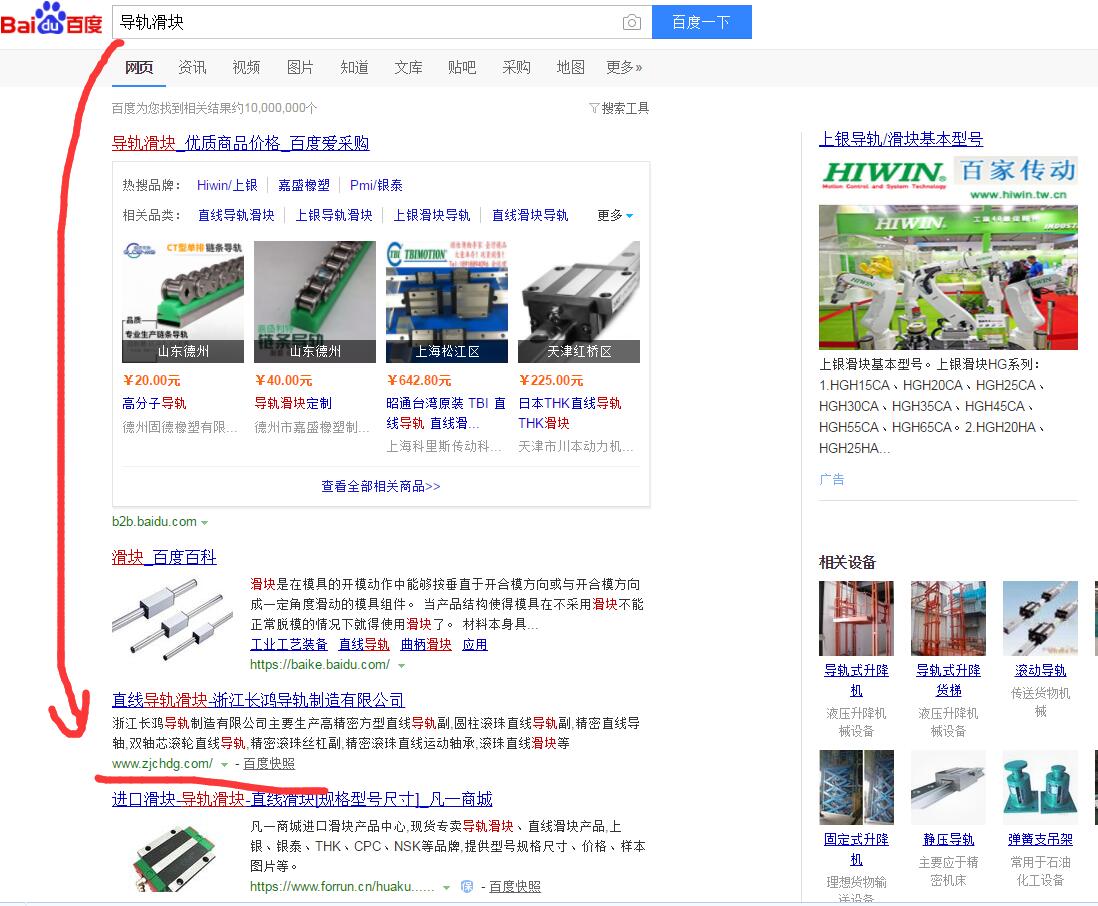1098x906 pixels.
Task: Open the ¥40.00 山东德州 product thumbnail
Action: pos(314,302)
